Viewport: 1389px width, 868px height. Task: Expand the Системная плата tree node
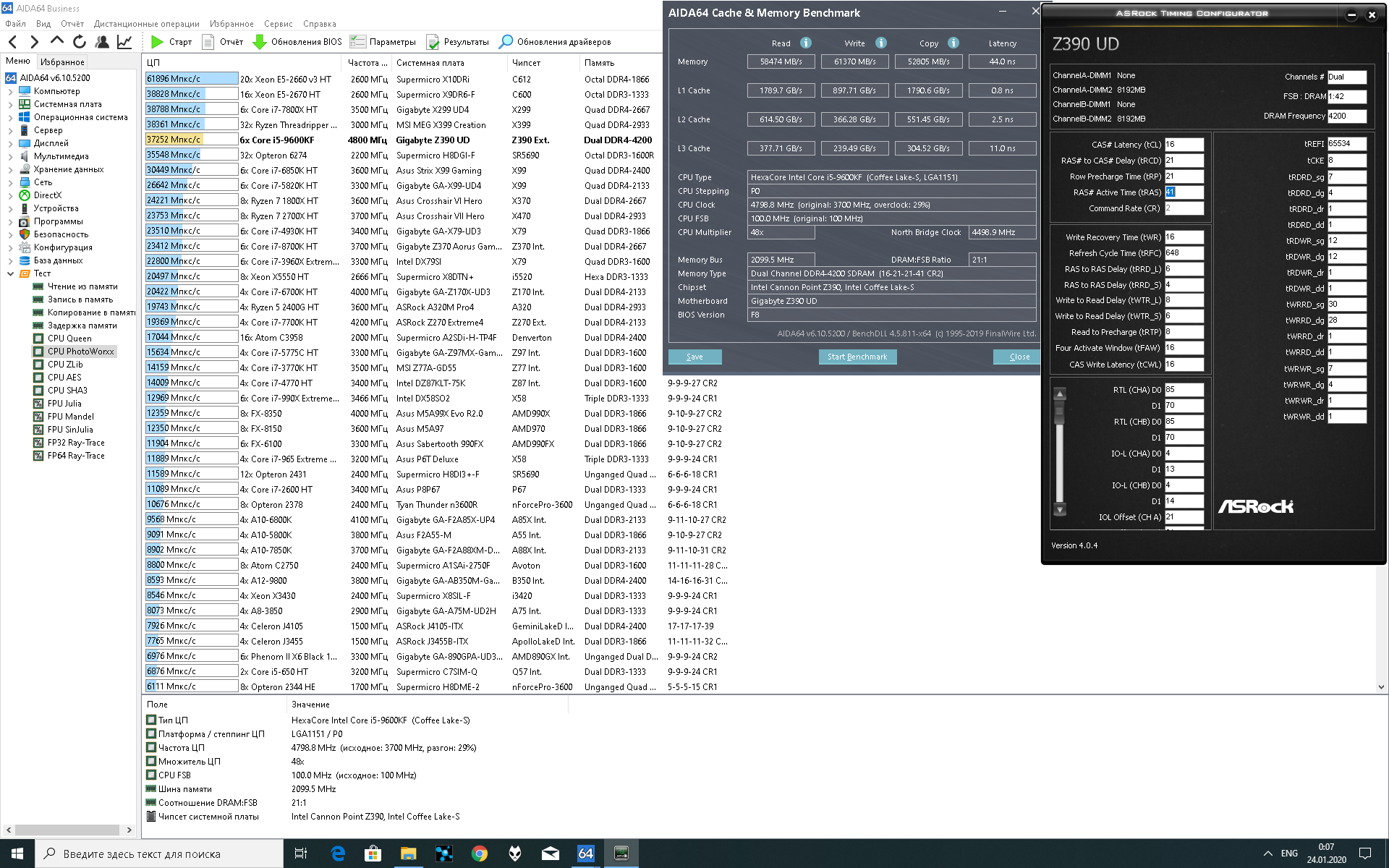(10, 104)
